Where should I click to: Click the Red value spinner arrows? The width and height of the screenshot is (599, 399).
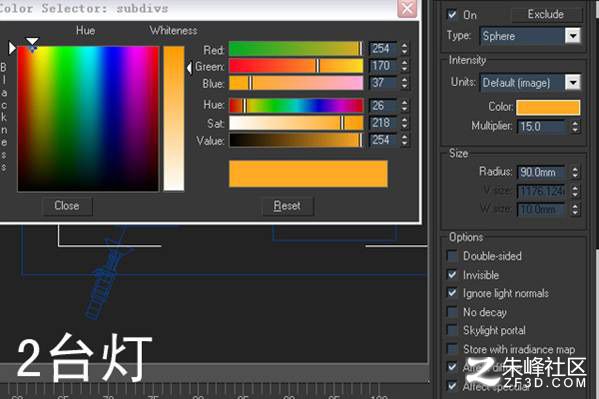[x=405, y=49]
